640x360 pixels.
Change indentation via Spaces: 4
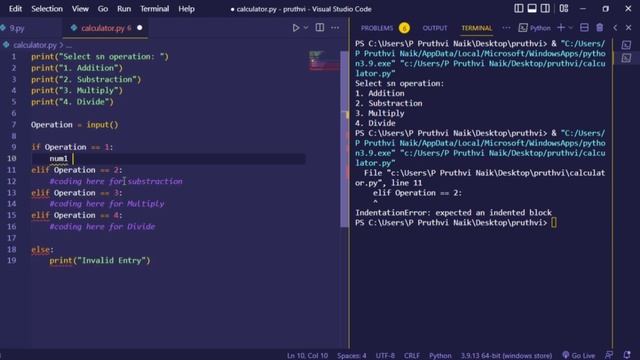(352, 356)
